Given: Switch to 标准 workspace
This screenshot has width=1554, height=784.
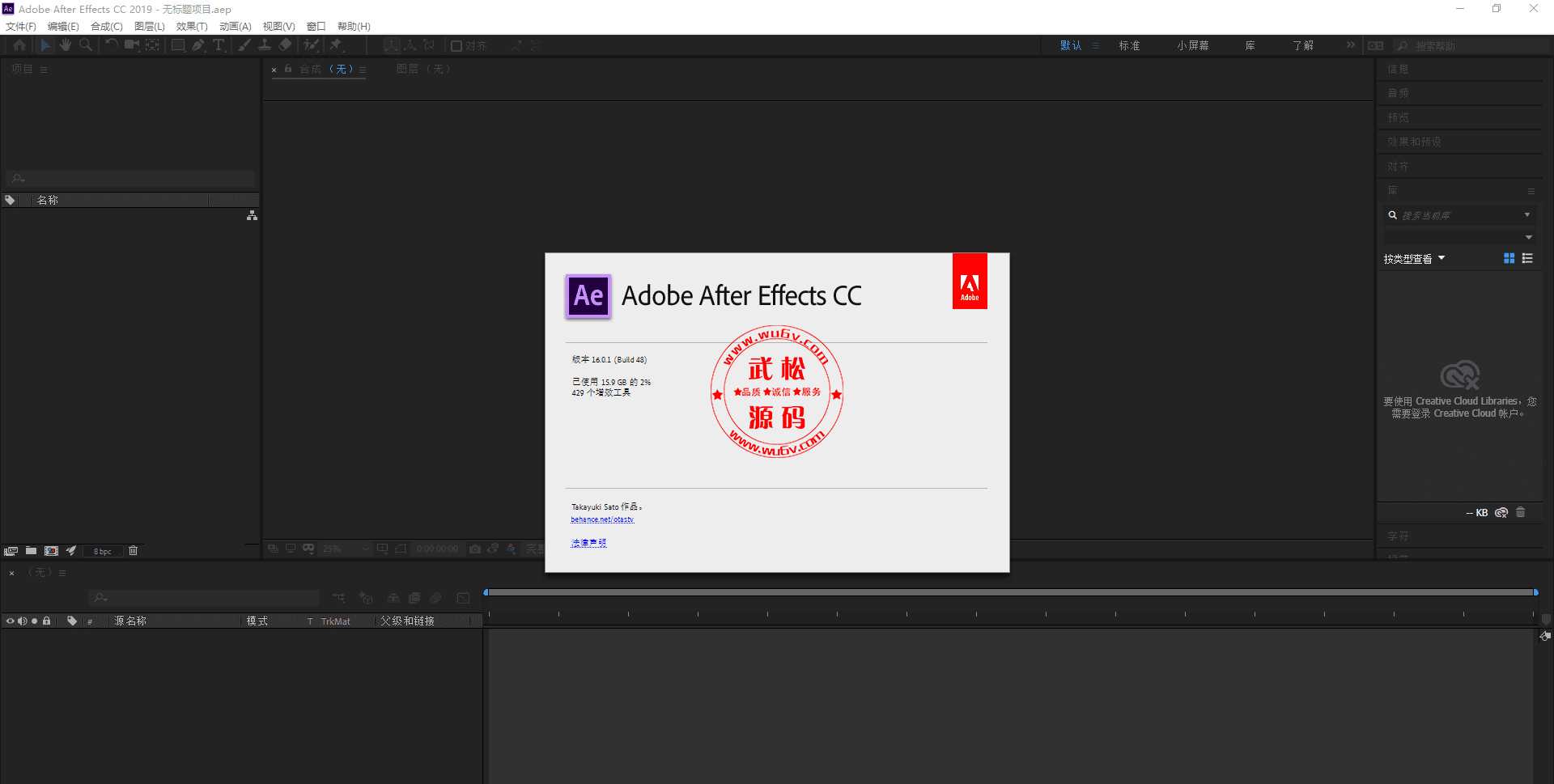Looking at the screenshot, I should tap(1129, 45).
